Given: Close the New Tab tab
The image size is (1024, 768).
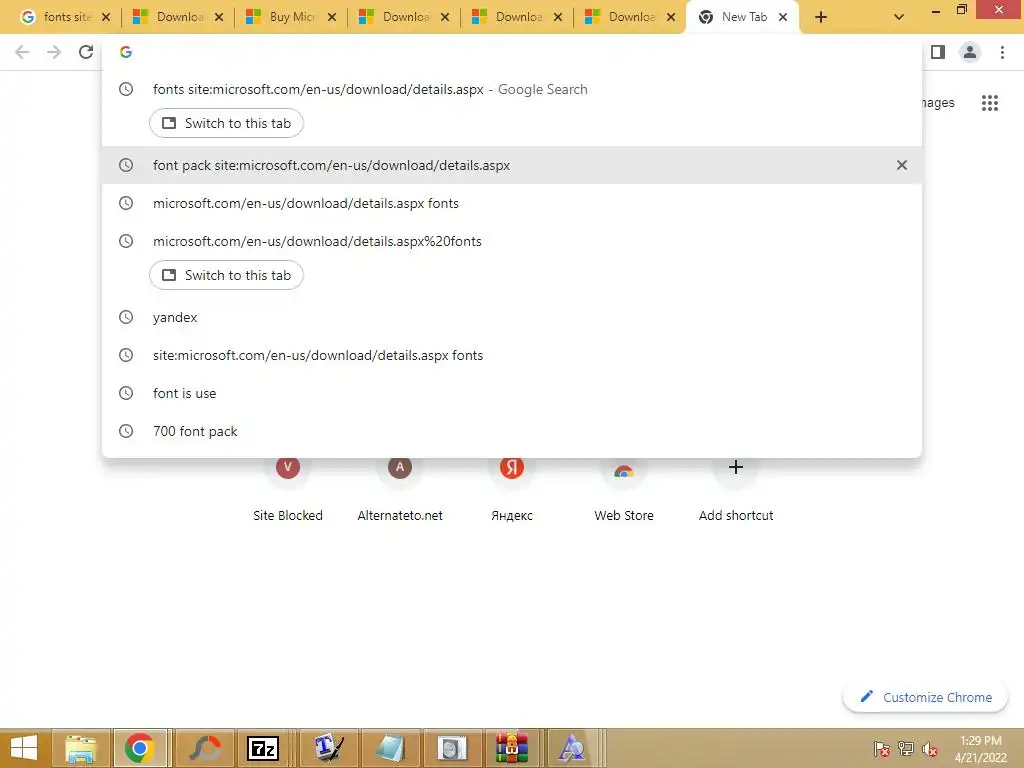Looking at the screenshot, I should [782, 17].
